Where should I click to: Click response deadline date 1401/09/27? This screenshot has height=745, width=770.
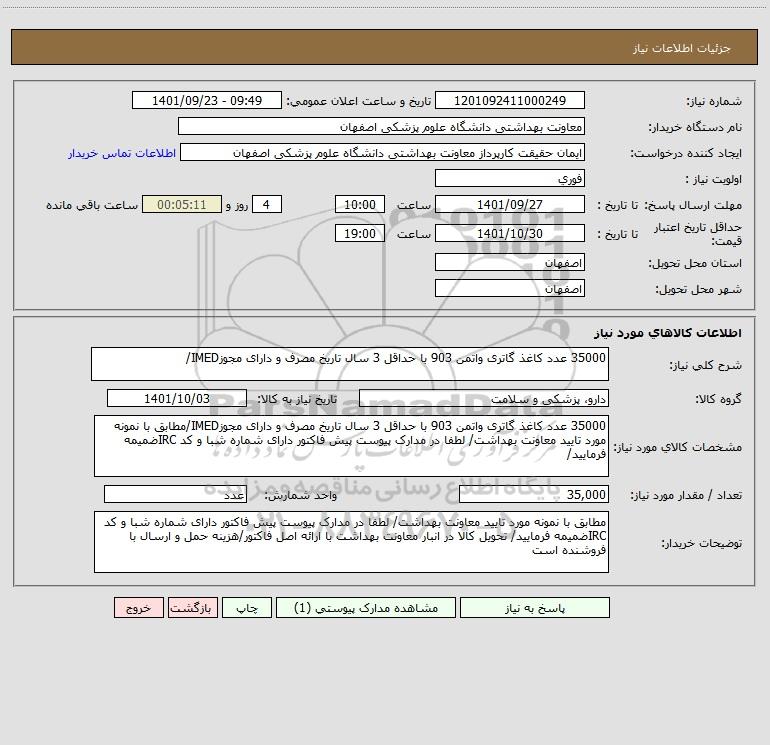(x=510, y=204)
